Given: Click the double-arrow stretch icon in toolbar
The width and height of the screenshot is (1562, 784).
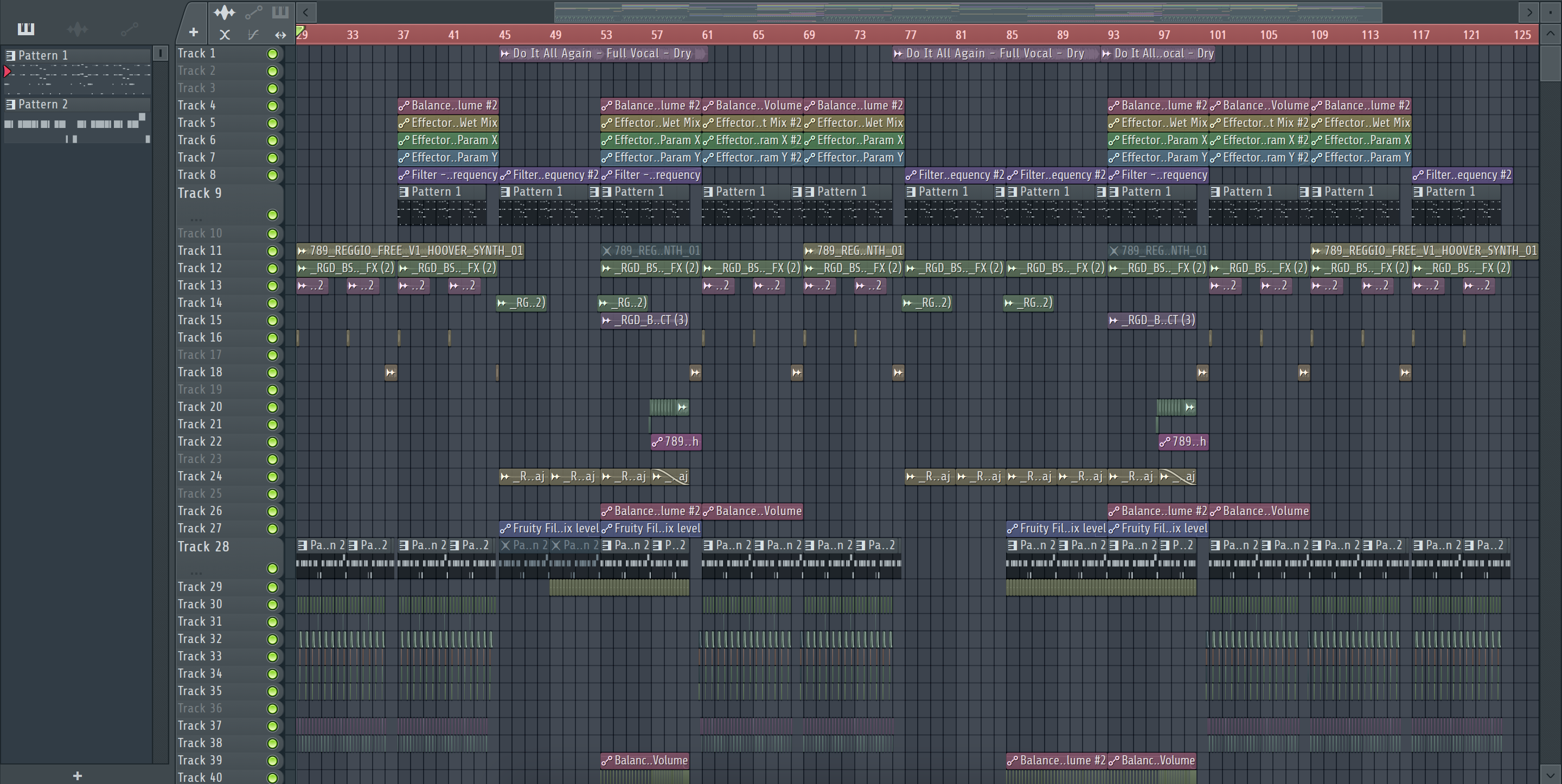Looking at the screenshot, I should tap(280, 35).
